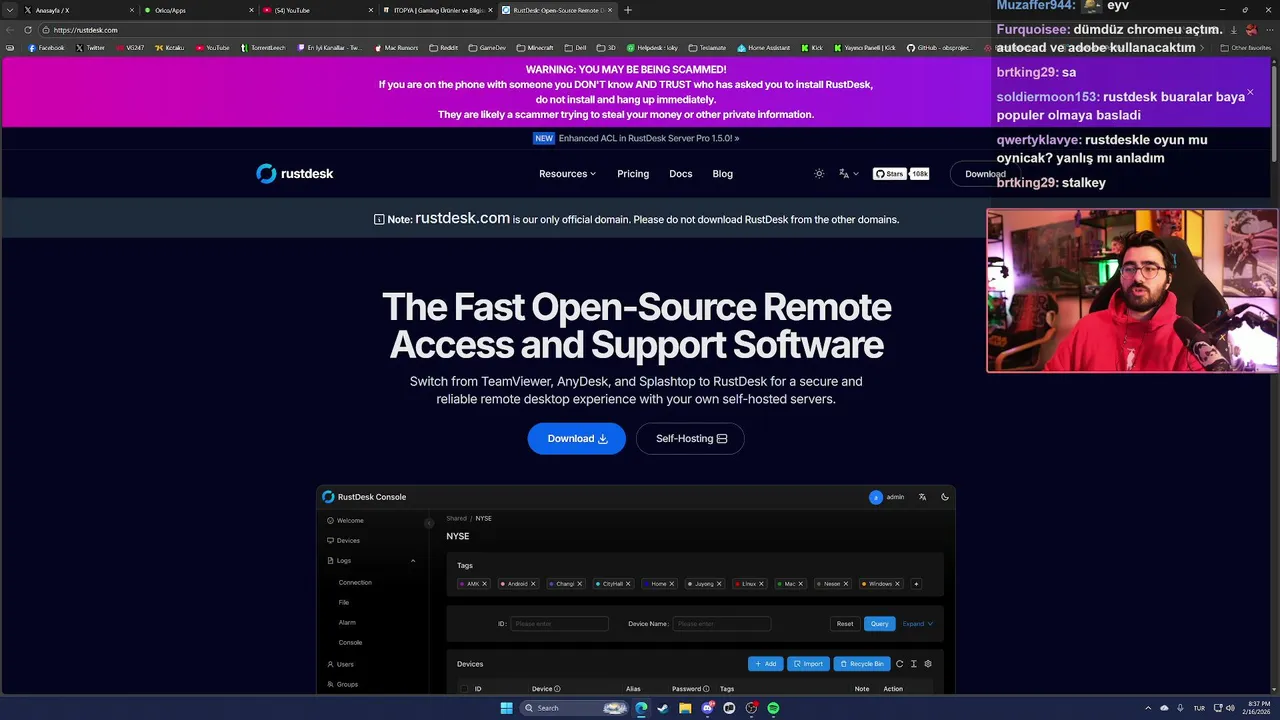Open the VG247 bookmark
Image resolution: width=1280 pixels, height=720 pixels.
[x=130, y=48]
